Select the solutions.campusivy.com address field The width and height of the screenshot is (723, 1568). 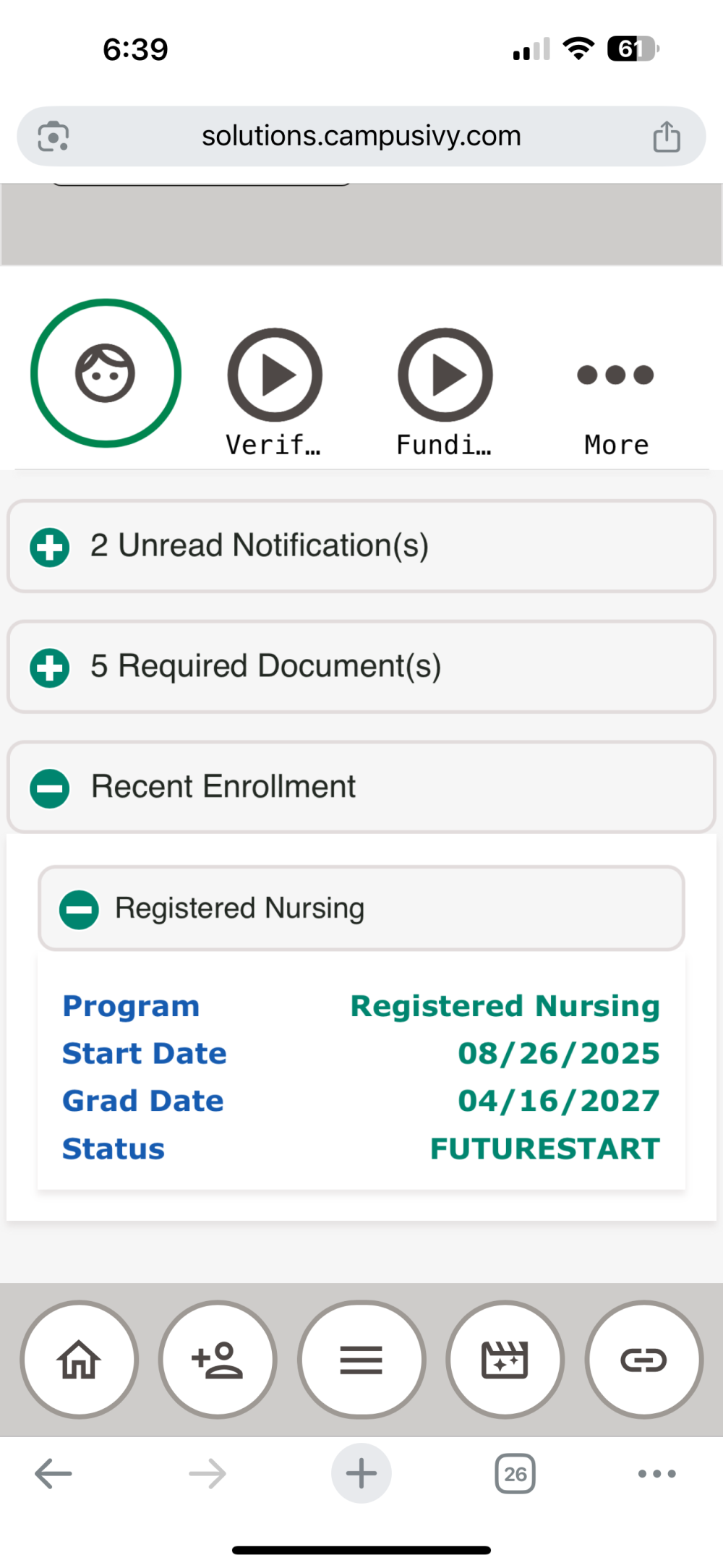[361, 136]
